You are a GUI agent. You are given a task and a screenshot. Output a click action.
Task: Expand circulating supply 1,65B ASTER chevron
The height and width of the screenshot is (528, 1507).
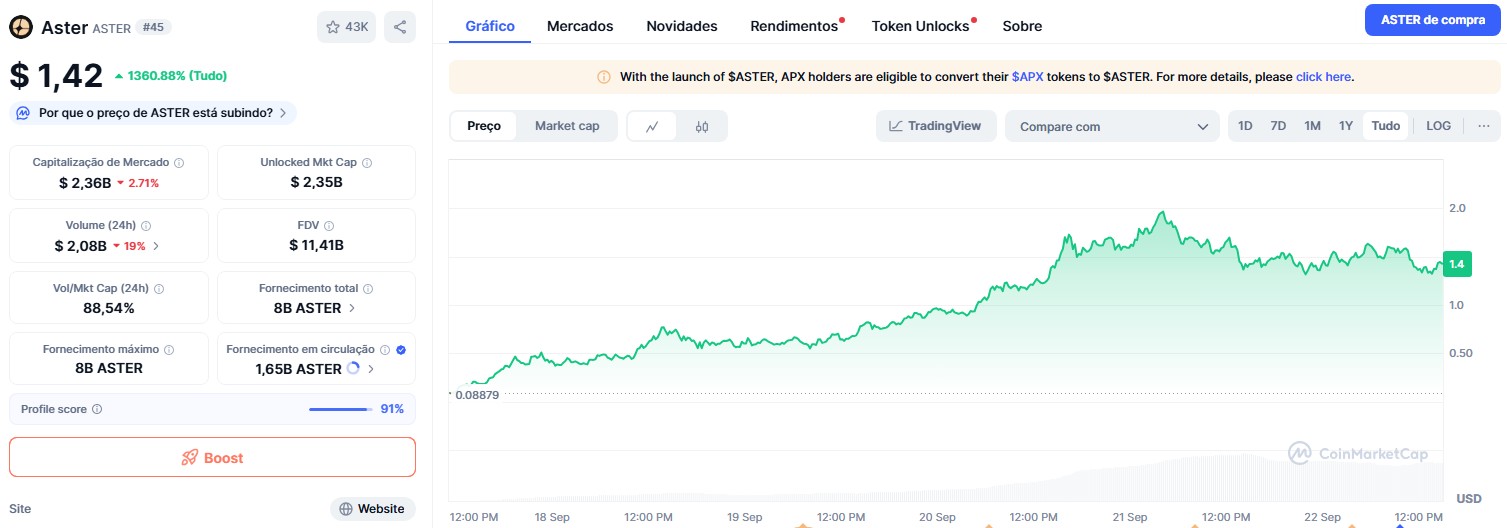pos(371,369)
